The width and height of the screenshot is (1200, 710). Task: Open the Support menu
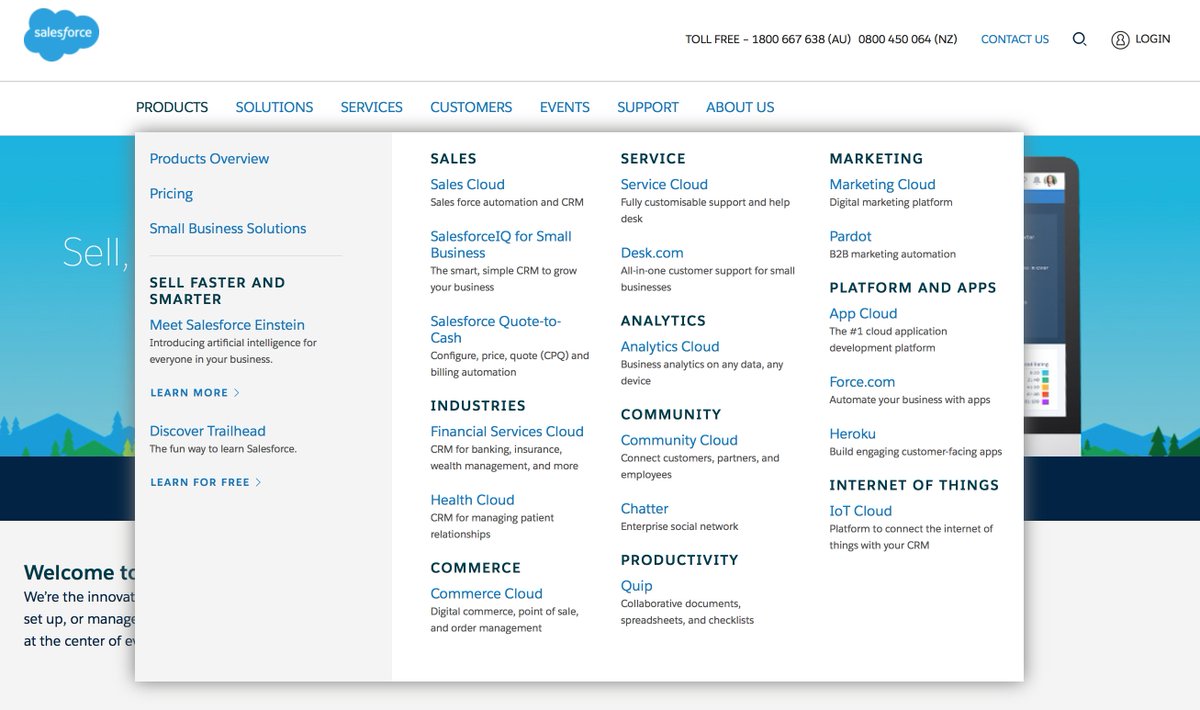[648, 107]
